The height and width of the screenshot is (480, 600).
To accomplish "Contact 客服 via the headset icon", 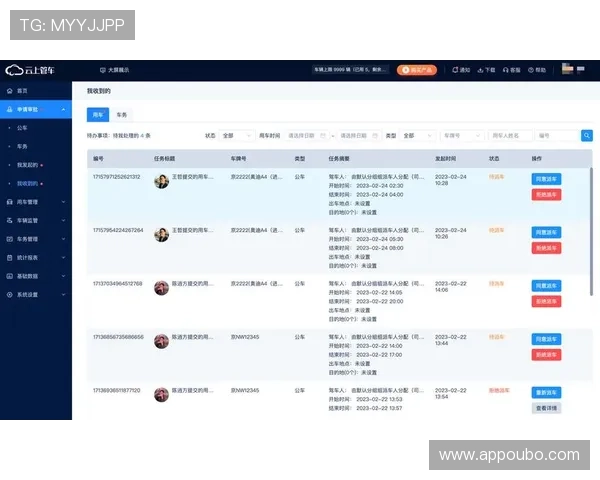I will pos(512,70).
